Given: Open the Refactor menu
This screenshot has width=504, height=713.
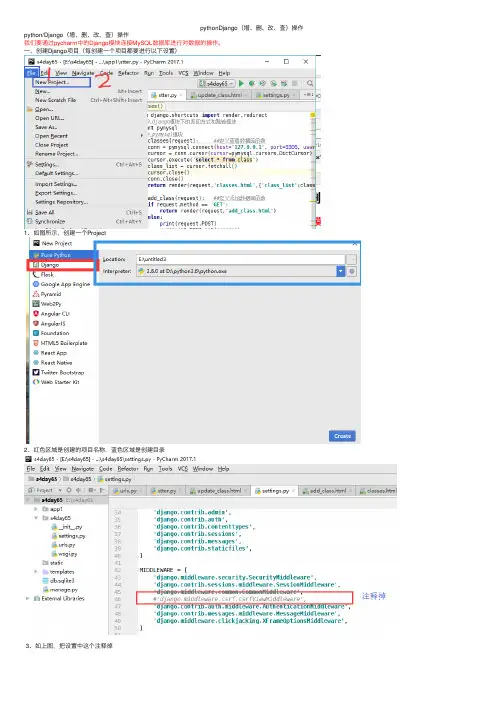Looking at the screenshot, I should point(128,73).
